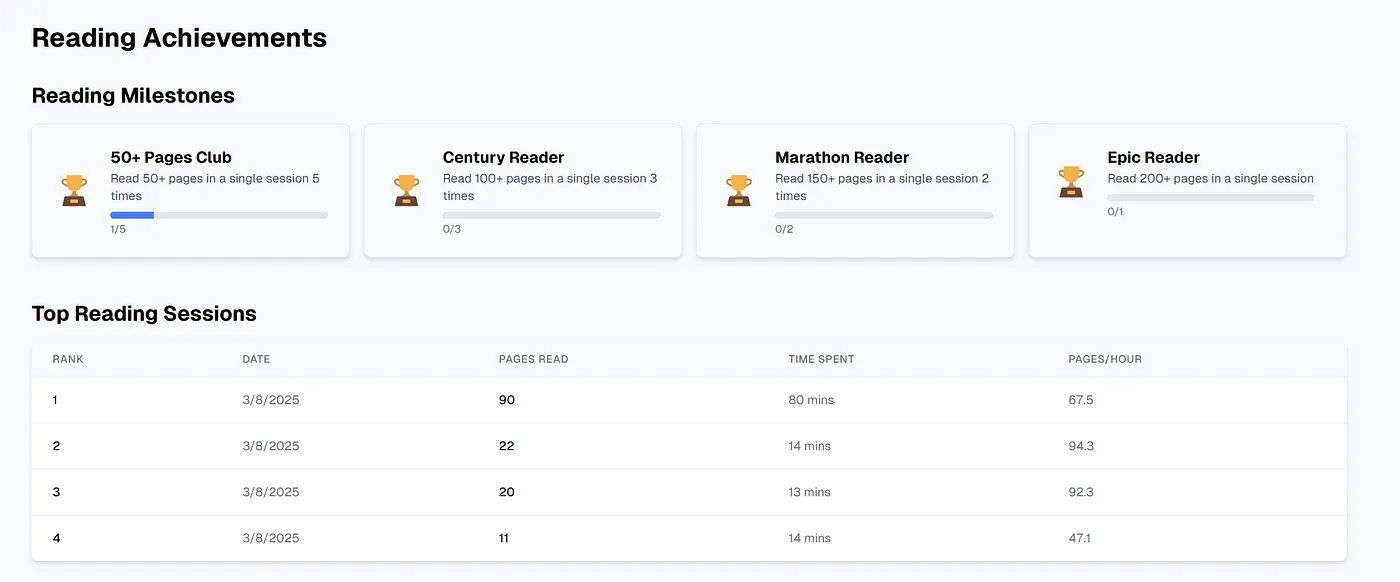Click the Epic Reader trophy icon
This screenshot has height=582, width=1400.
pyautogui.click(x=1071, y=182)
